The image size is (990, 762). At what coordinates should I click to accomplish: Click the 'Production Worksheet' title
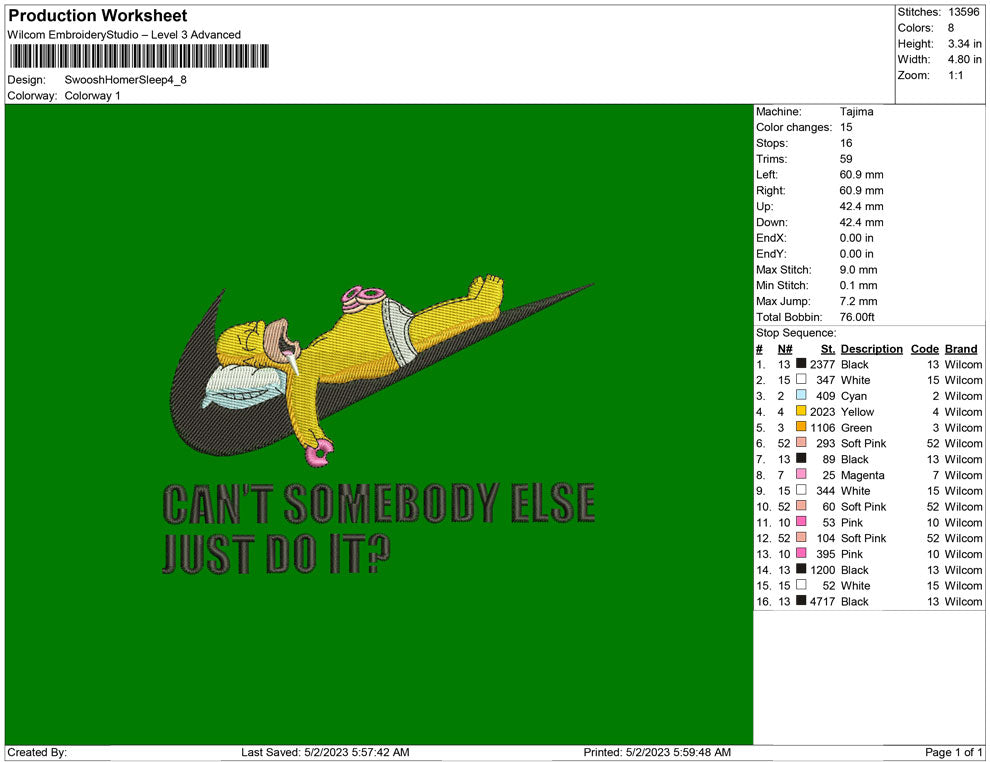click(98, 16)
